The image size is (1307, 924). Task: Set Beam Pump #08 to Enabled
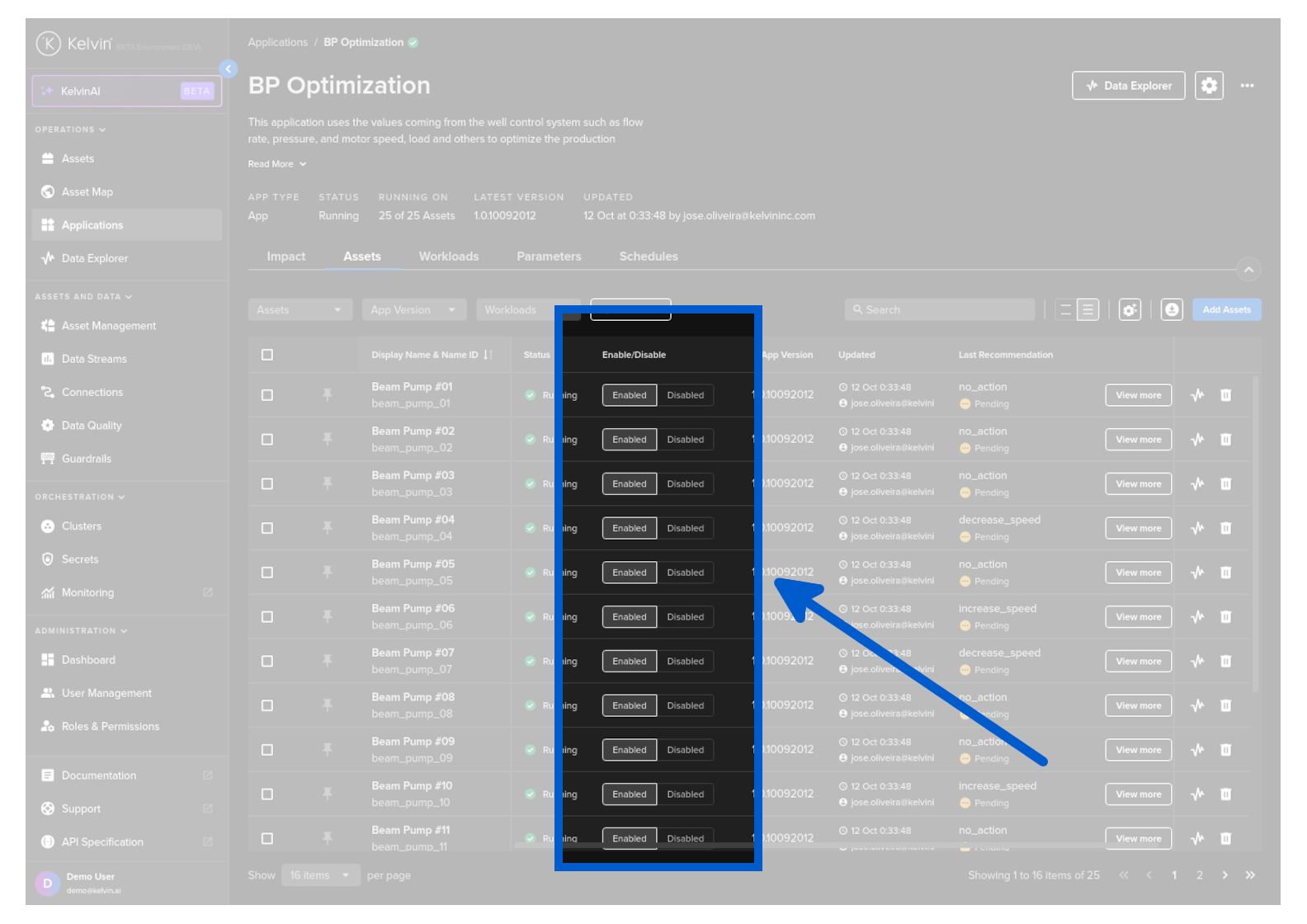pos(630,705)
